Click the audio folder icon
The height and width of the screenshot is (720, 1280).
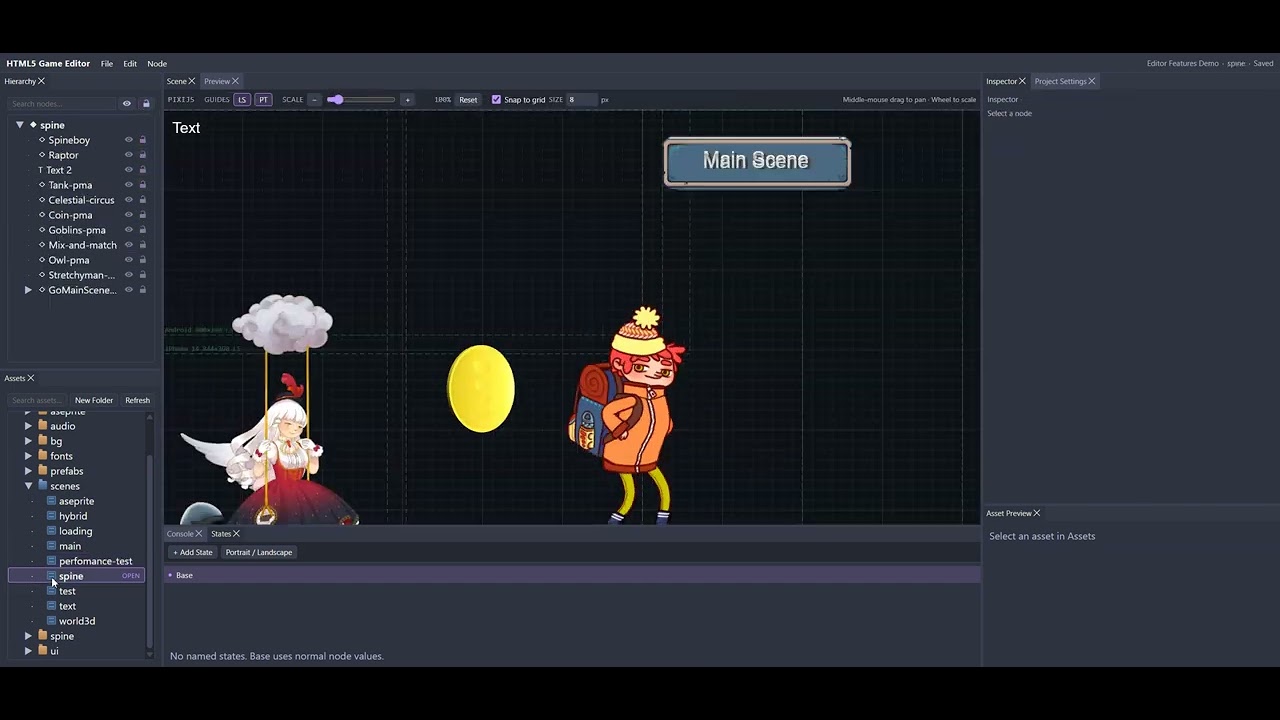coord(43,426)
